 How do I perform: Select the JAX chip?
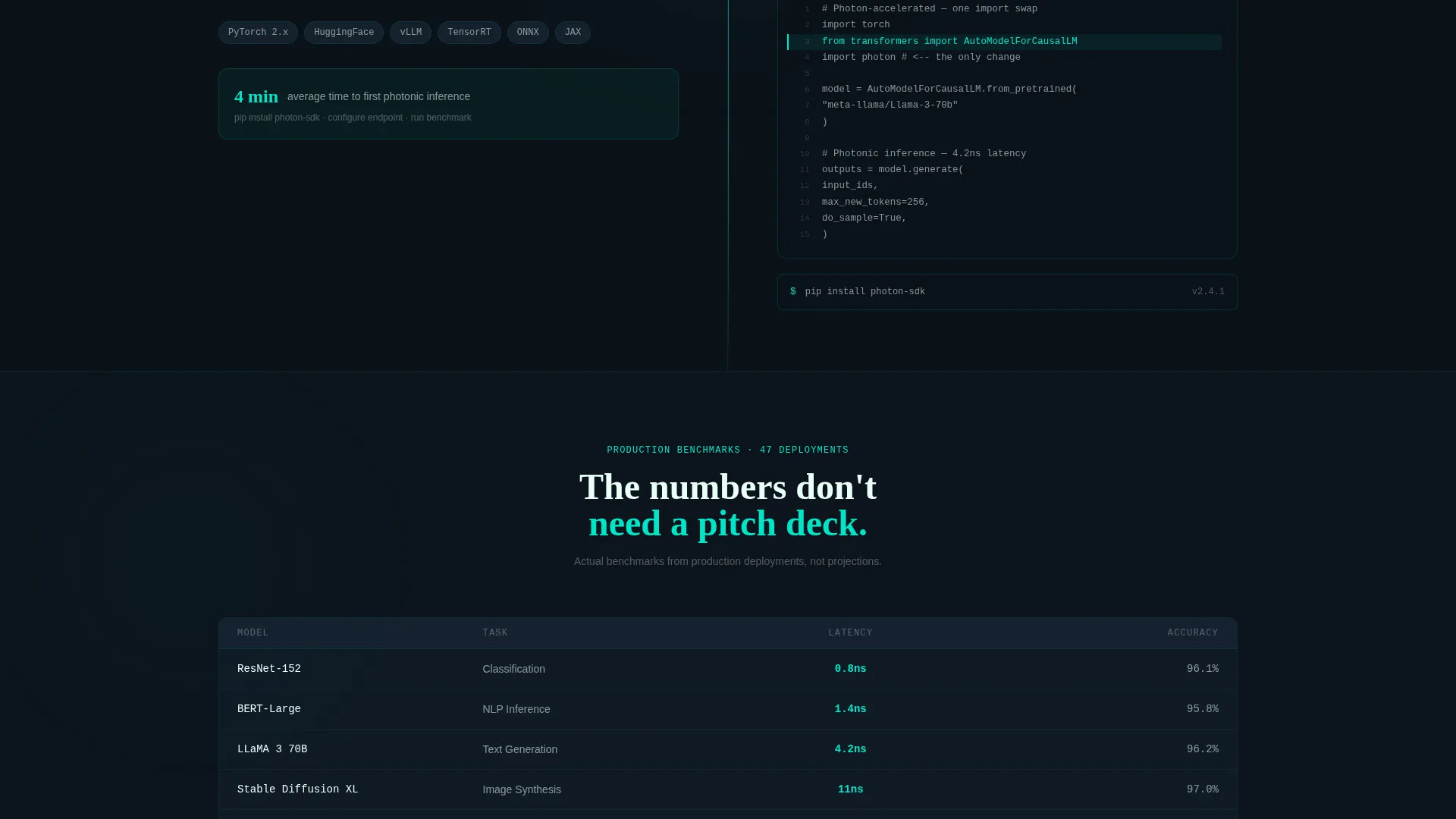click(573, 33)
